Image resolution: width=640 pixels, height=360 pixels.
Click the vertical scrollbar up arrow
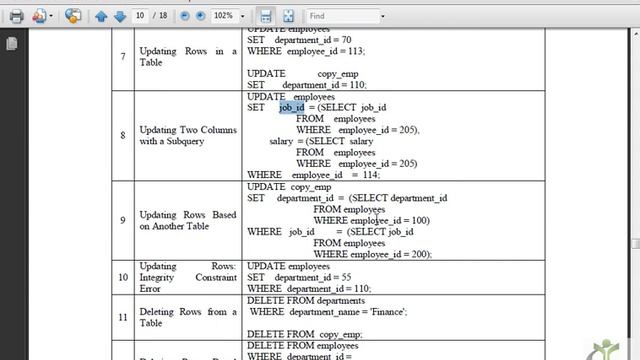click(x=636, y=34)
